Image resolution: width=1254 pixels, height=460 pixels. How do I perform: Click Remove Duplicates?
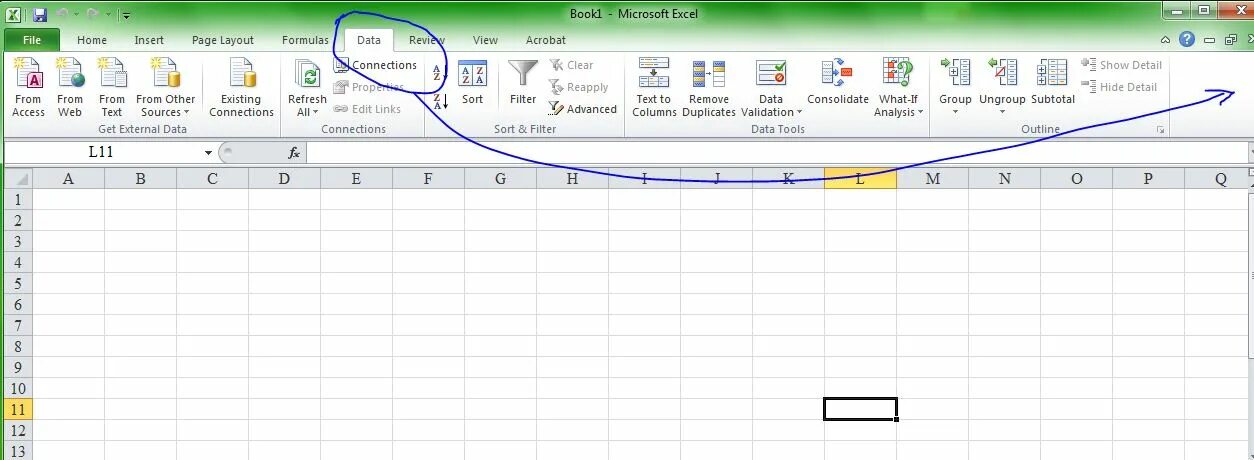click(x=709, y=87)
